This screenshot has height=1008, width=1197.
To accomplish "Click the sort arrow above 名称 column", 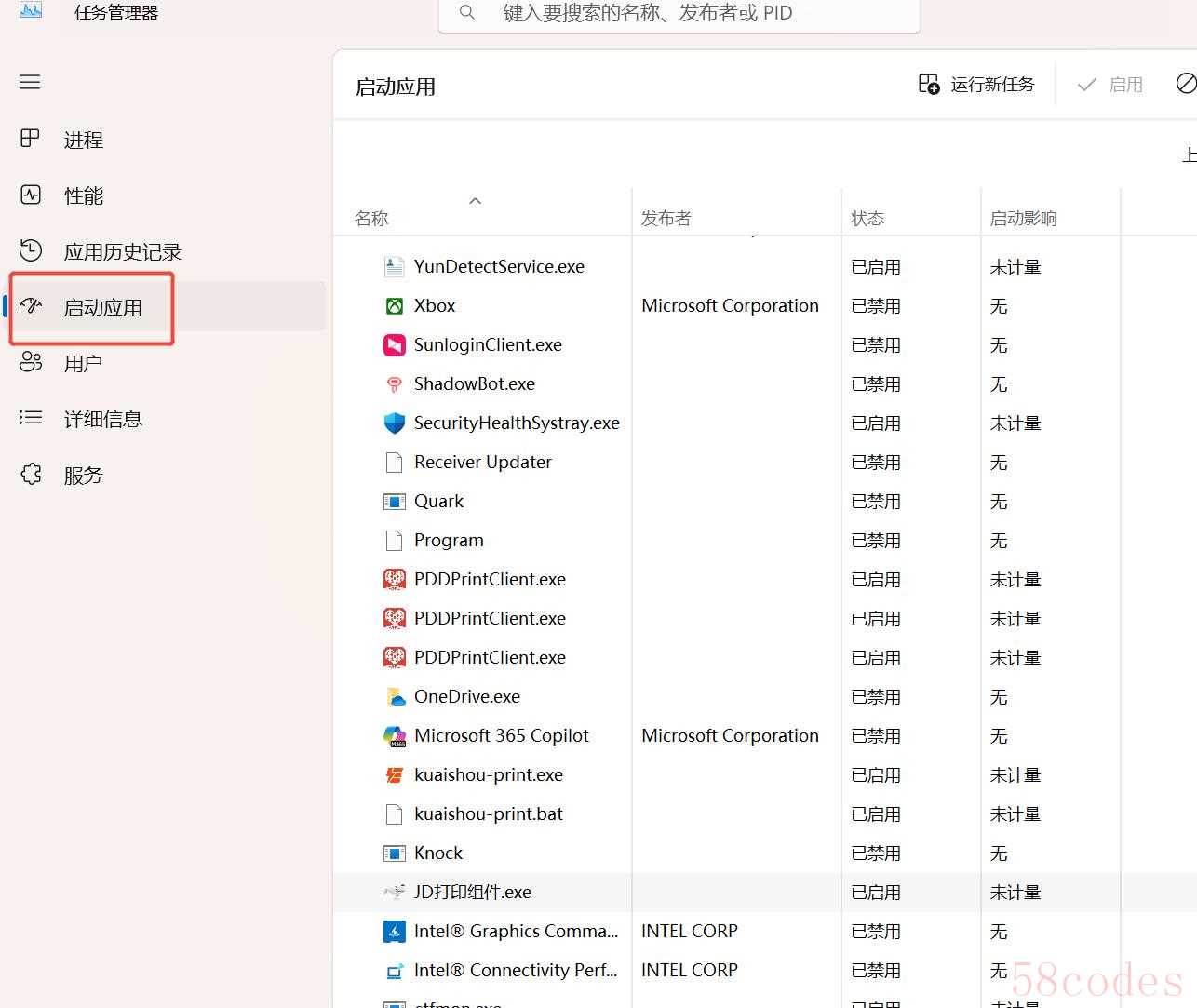I will point(476,200).
